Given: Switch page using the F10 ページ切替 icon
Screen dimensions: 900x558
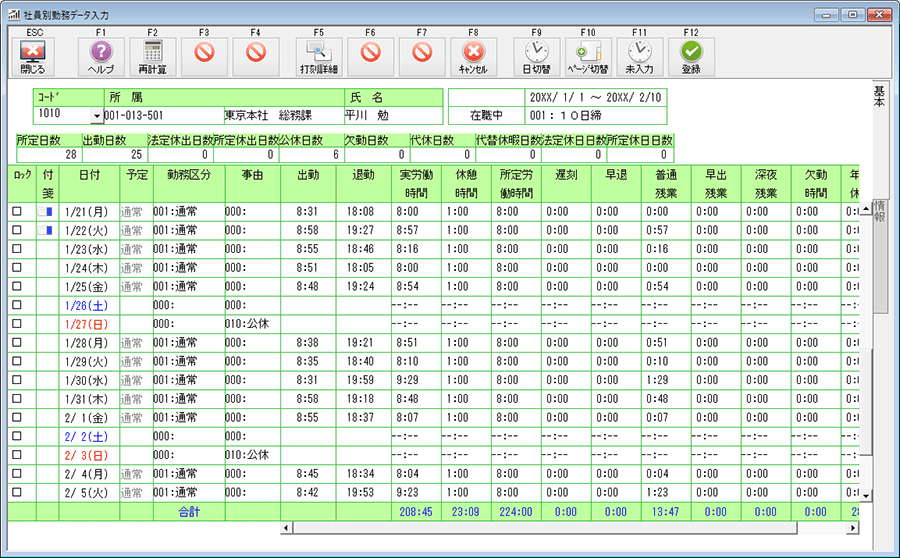Looking at the screenshot, I should pyautogui.click(x=588, y=57).
